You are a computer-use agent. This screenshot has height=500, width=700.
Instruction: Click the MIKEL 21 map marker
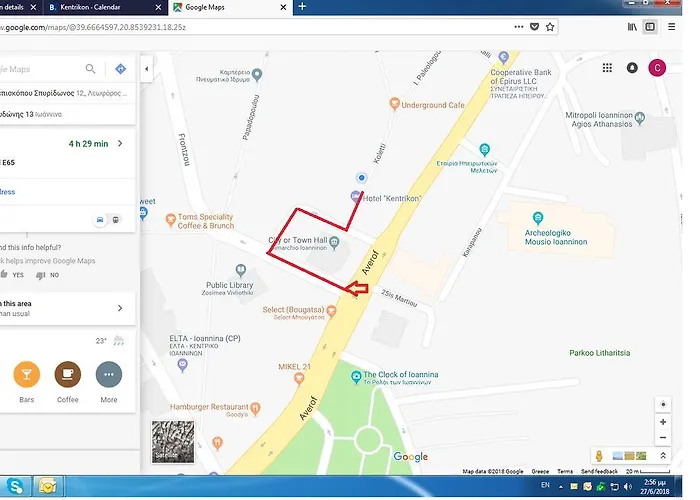tap(299, 379)
